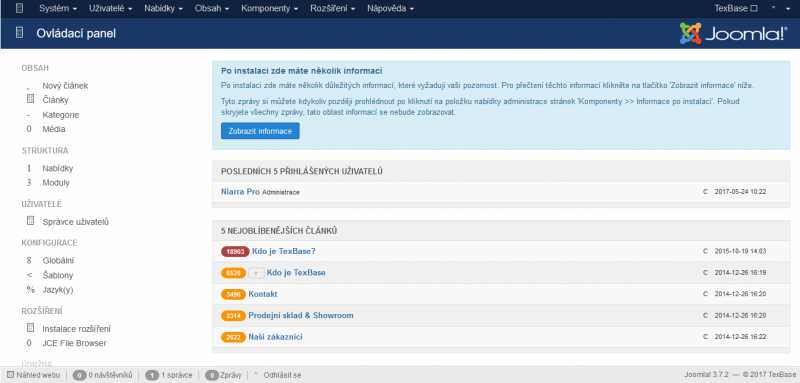Click the Šablony sidebar icon
800x383 pixels.
[x=29, y=275]
